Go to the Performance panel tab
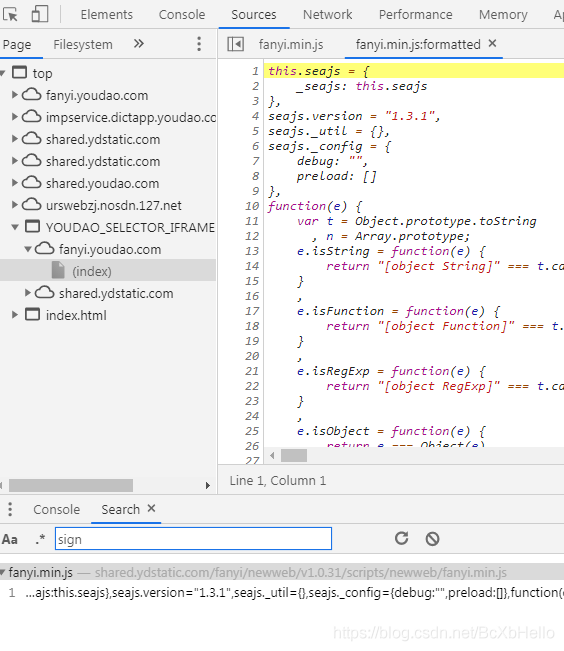 (x=416, y=15)
